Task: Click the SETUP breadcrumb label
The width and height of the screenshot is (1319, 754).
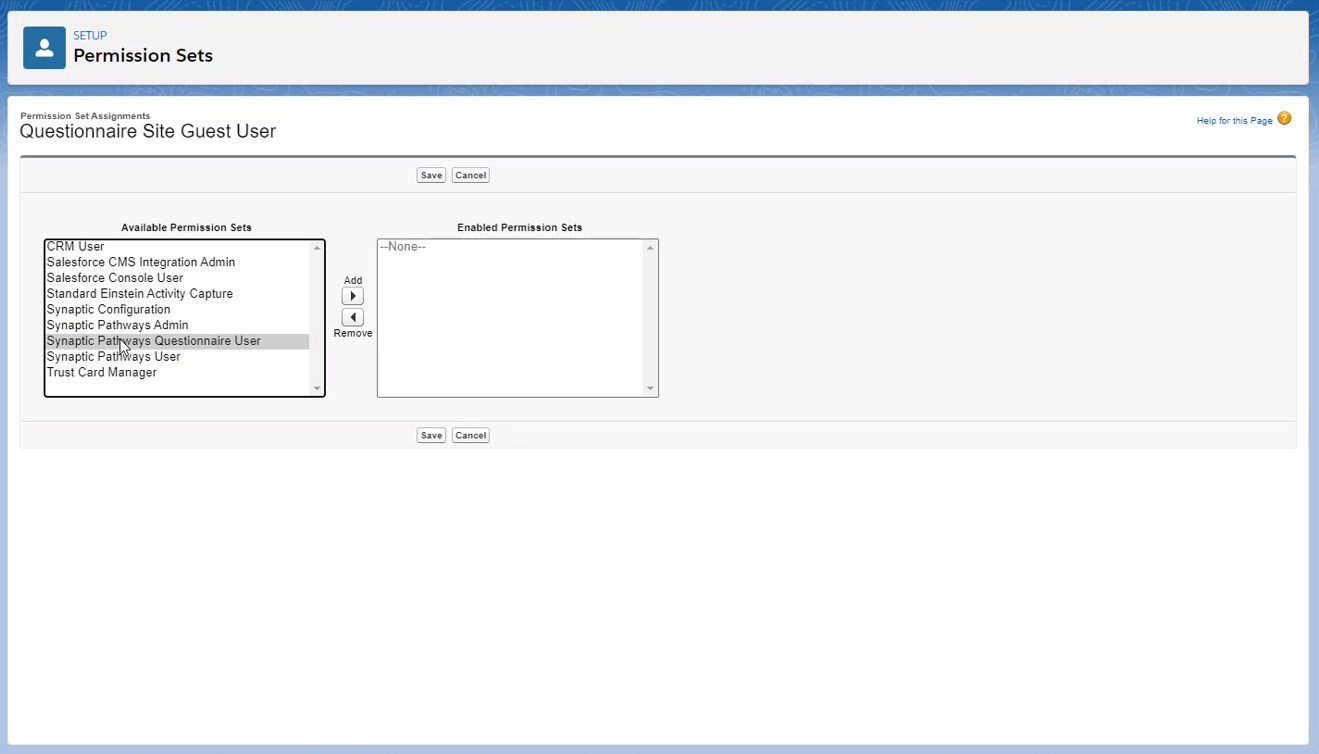Action: click(x=90, y=36)
